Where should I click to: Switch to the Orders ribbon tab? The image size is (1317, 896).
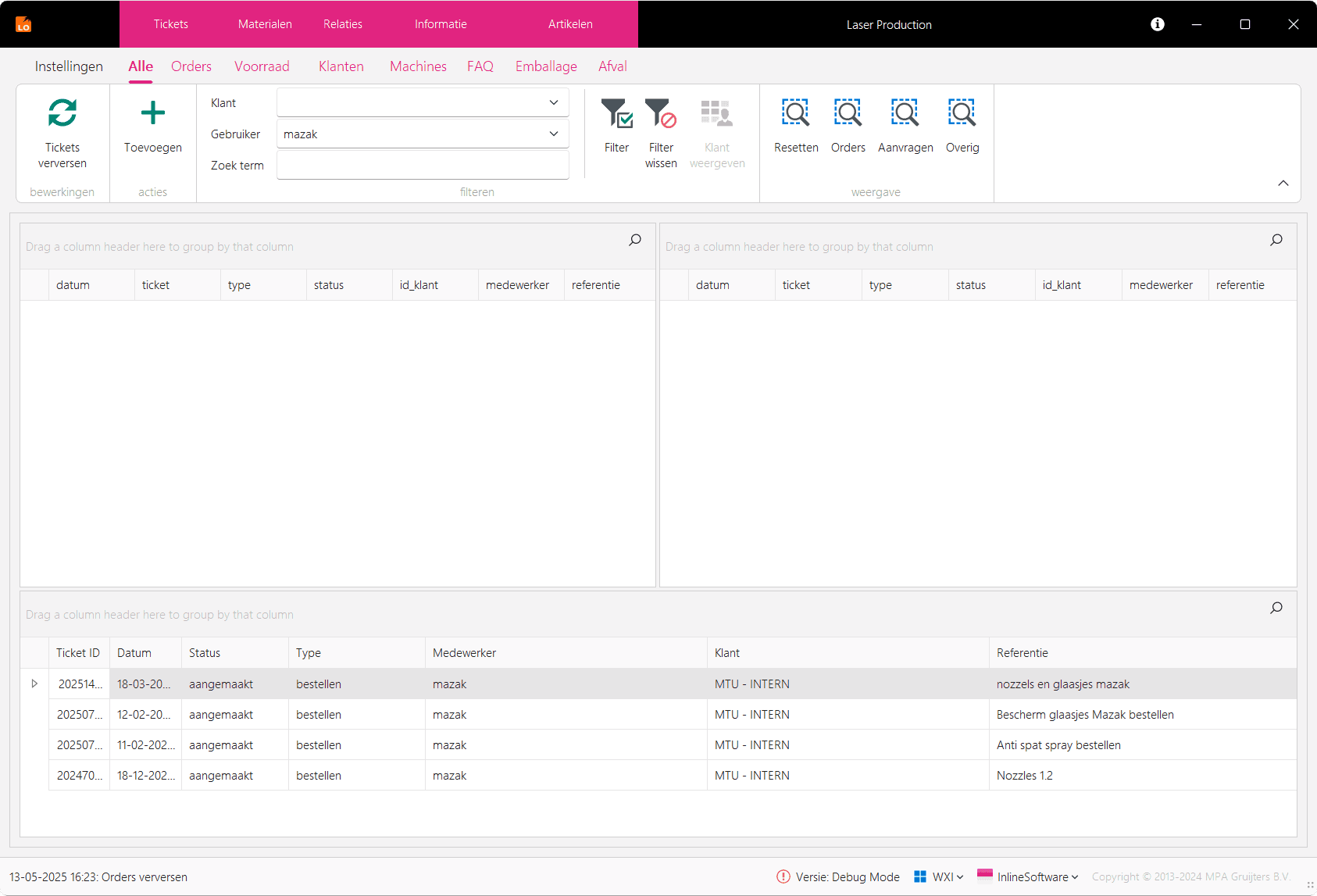[x=191, y=66]
